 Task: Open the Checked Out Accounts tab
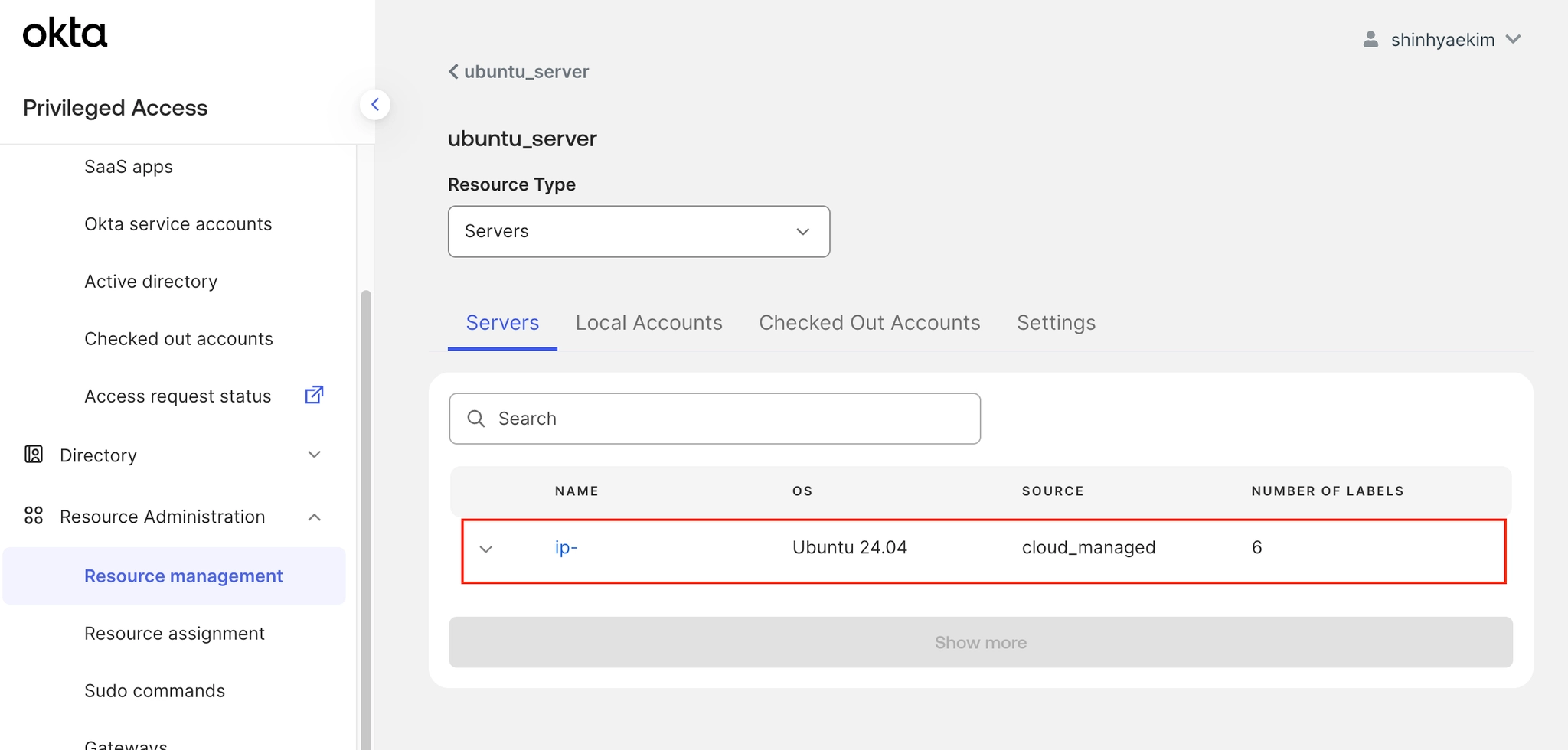(x=869, y=323)
